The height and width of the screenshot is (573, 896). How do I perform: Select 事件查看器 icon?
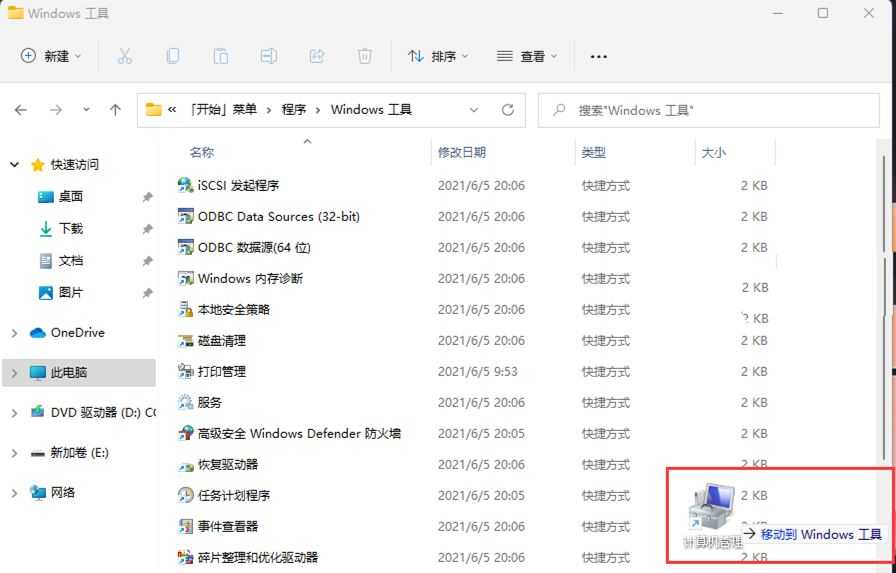tap(186, 526)
